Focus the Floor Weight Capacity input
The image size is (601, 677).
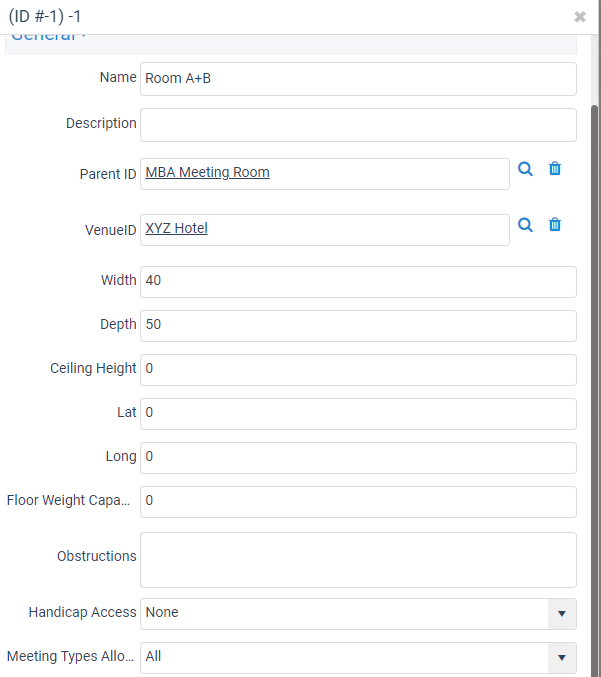(x=358, y=502)
